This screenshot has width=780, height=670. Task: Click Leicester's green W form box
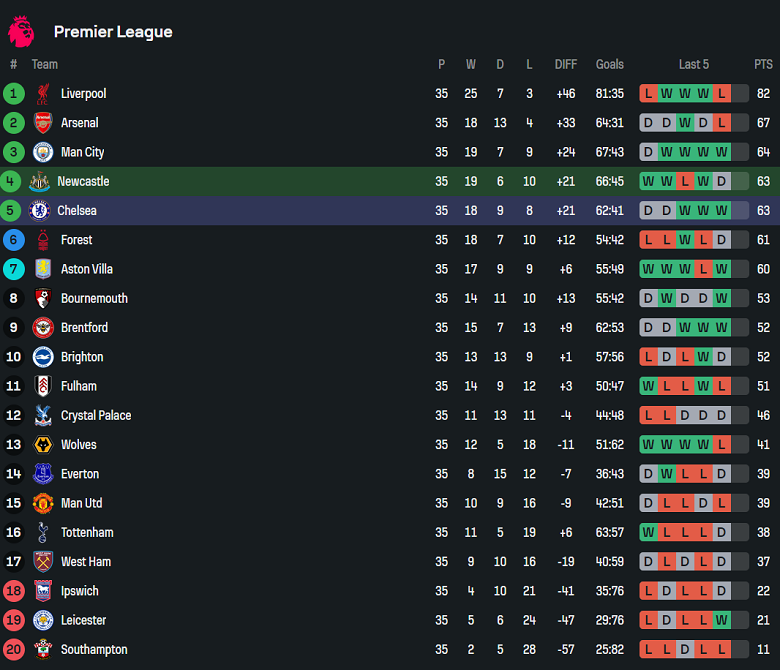721,620
